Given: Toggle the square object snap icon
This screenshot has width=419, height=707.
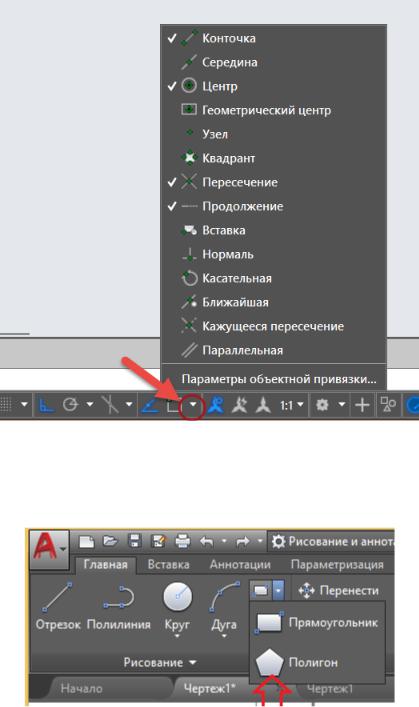Looking at the screenshot, I should coord(173,406).
